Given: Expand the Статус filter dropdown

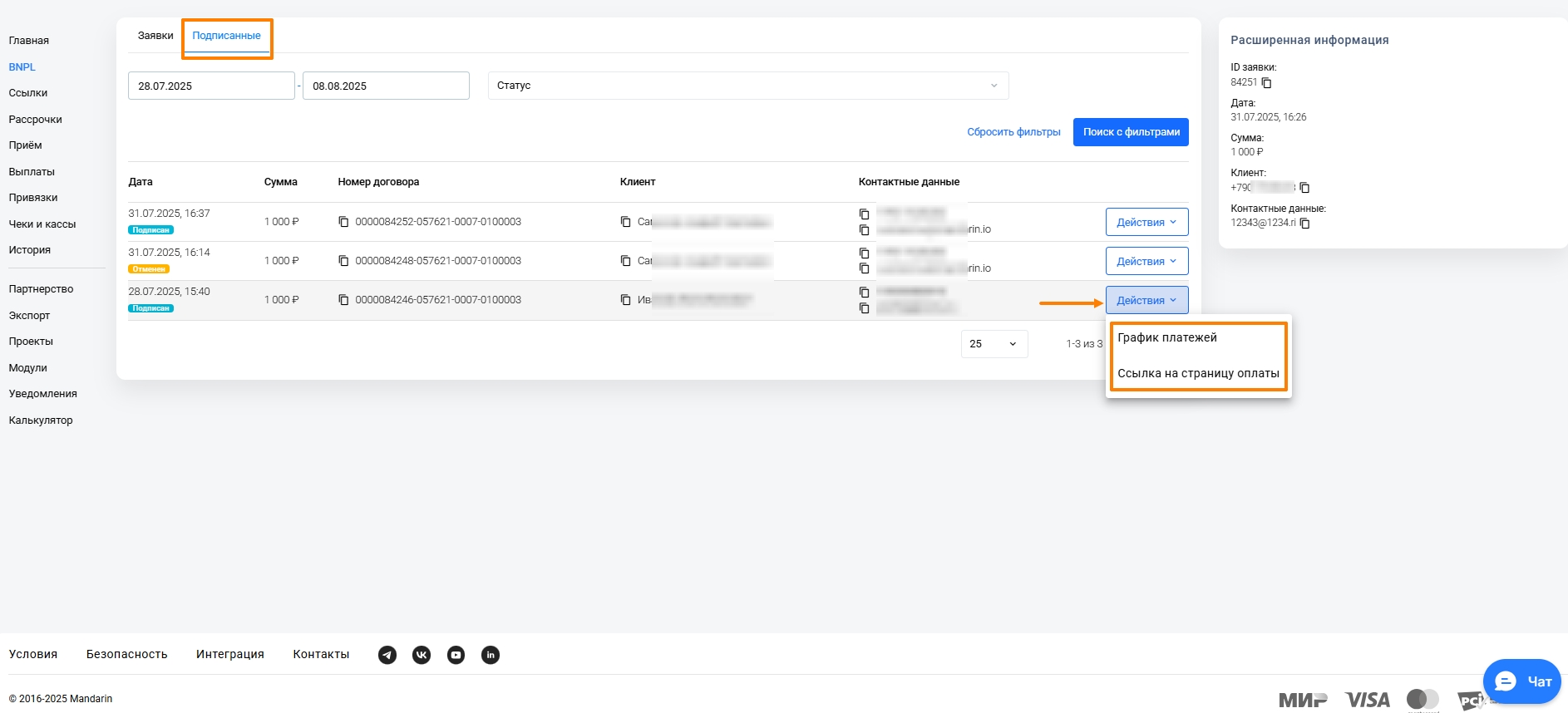Looking at the screenshot, I should [747, 86].
